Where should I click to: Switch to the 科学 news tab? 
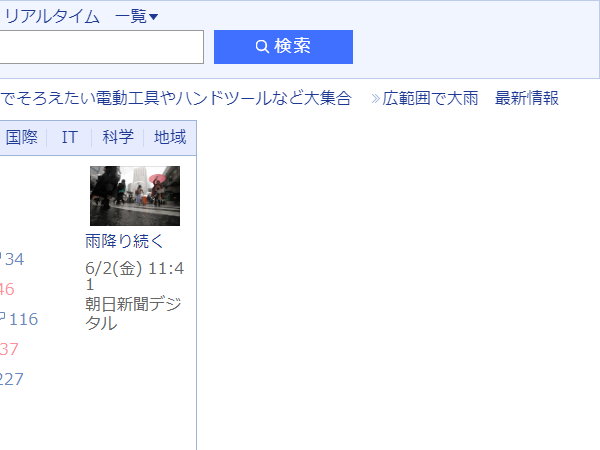click(x=118, y=137)
